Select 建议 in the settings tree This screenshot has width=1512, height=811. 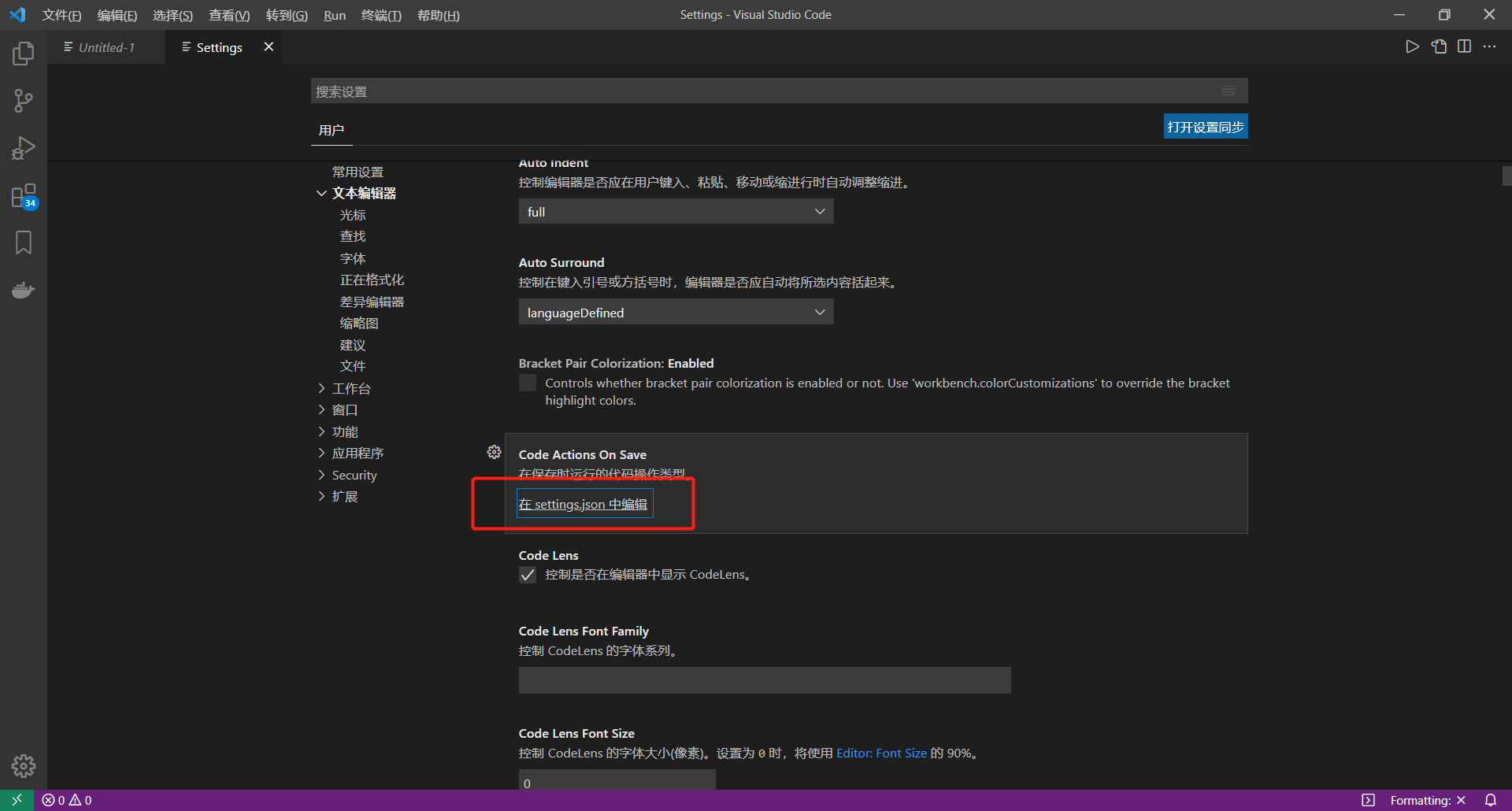coord(353,345)
